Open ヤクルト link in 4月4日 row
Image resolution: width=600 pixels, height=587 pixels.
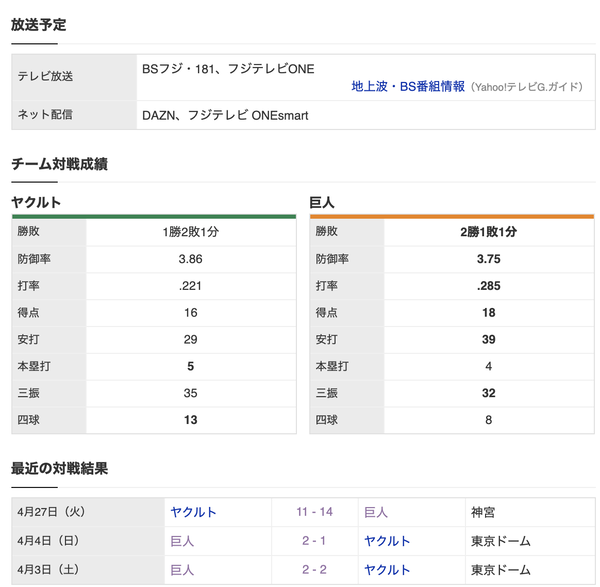pyautogui.click(x=387, y=541)
